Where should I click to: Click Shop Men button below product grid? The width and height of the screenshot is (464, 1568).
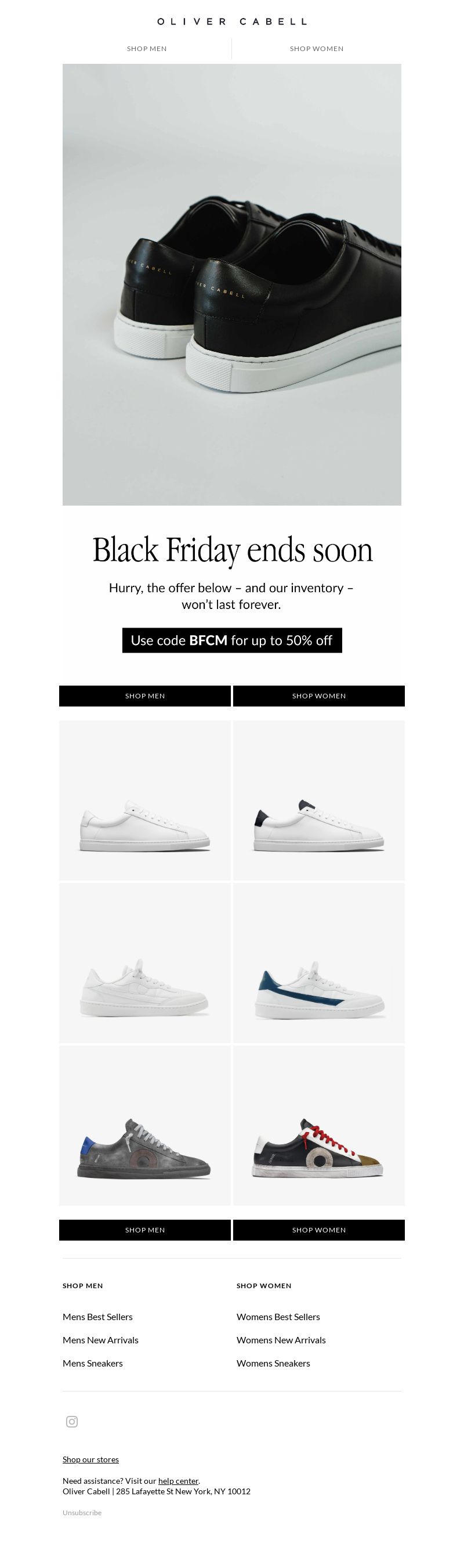coord(145,1230)
